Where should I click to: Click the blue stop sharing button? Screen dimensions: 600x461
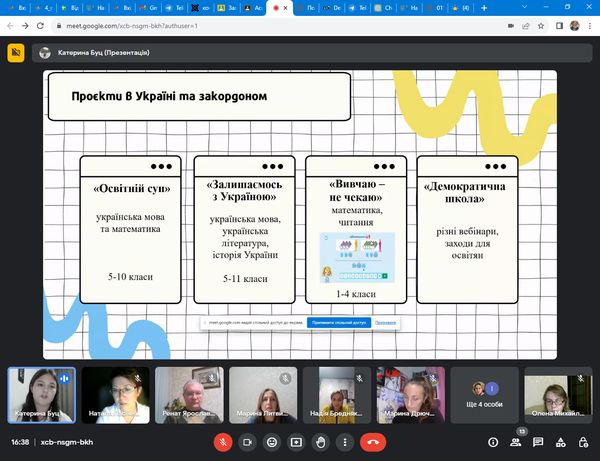[338, 323]
